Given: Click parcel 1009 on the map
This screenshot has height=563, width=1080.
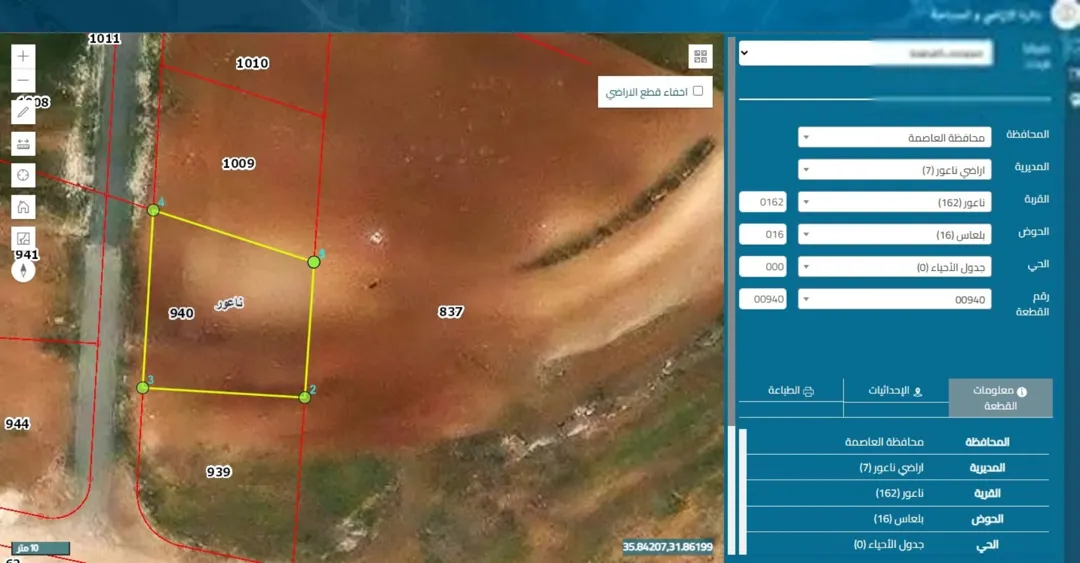Looking at the screenshot, I should pyautogui.click(x=238, y=163).
